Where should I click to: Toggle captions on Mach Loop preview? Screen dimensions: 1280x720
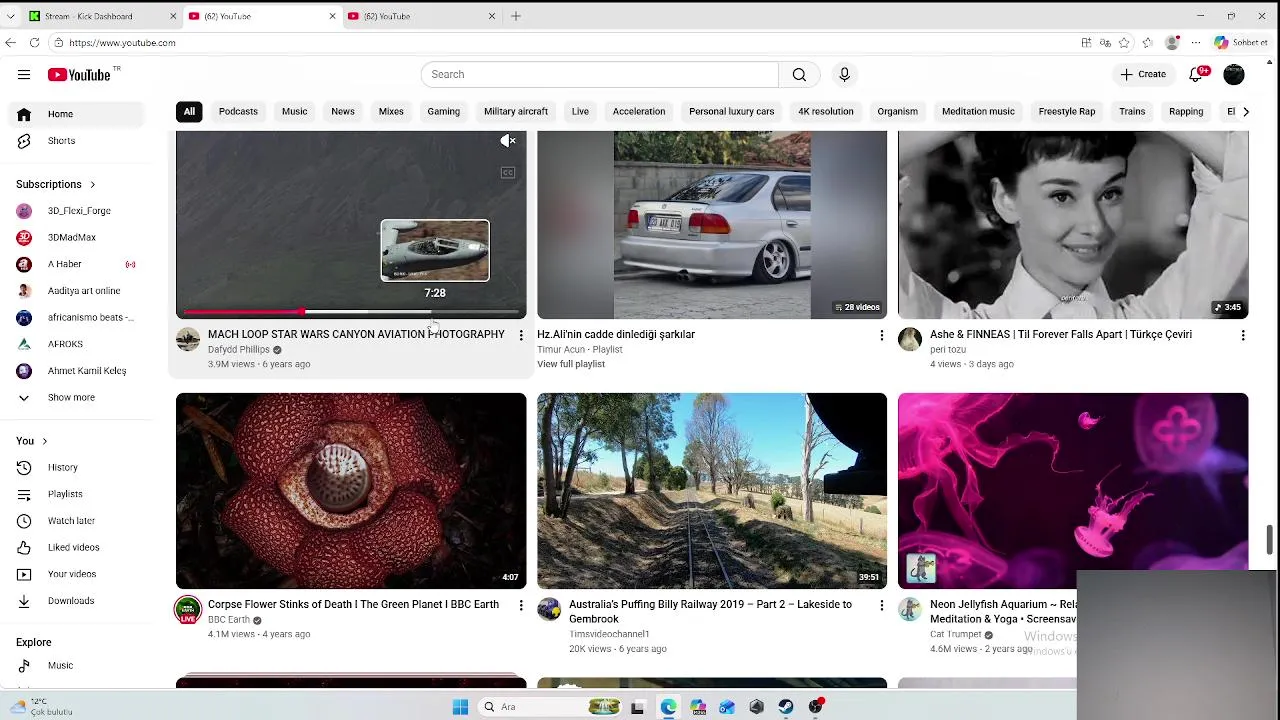508,173
